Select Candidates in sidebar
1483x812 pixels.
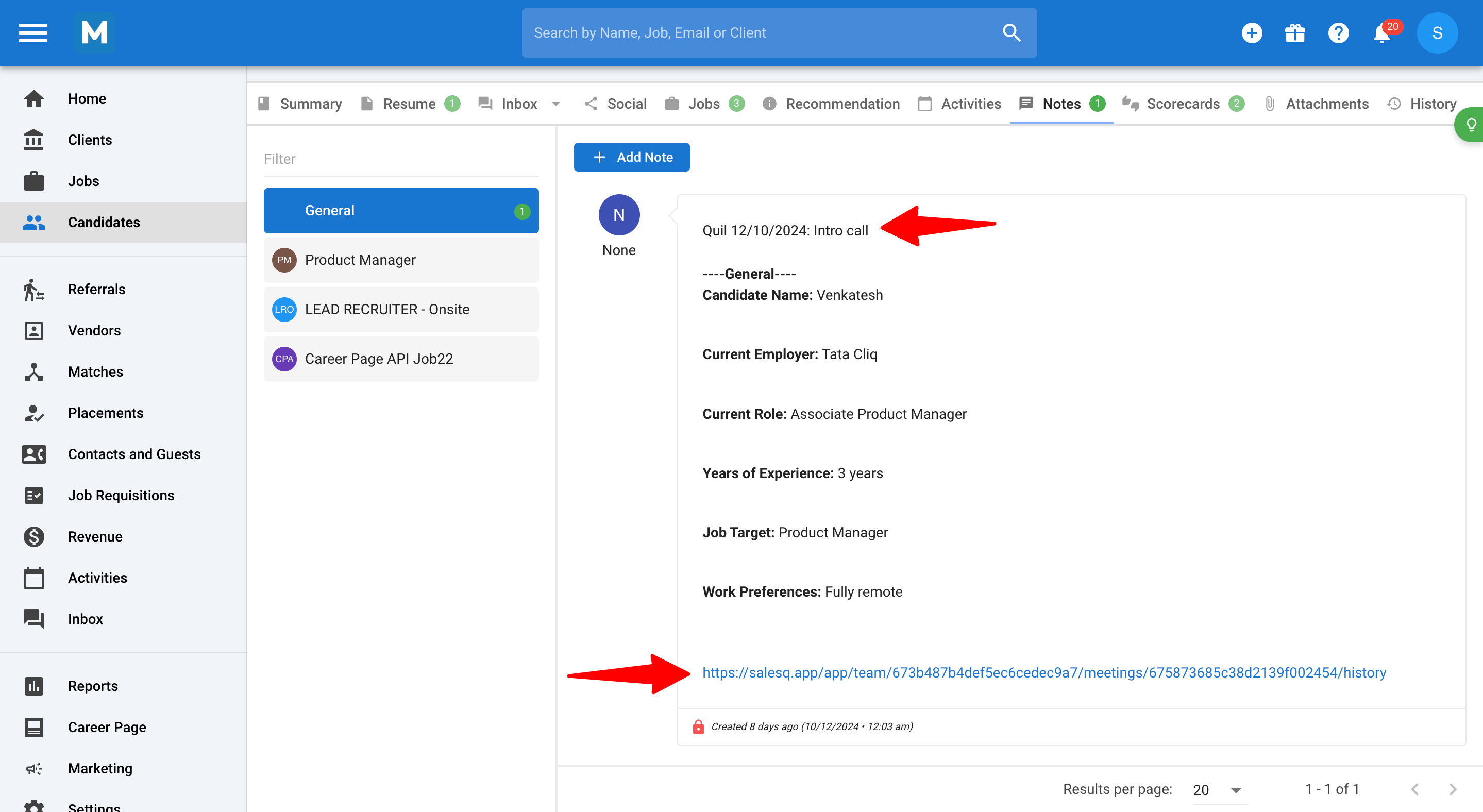pos(123,222)
